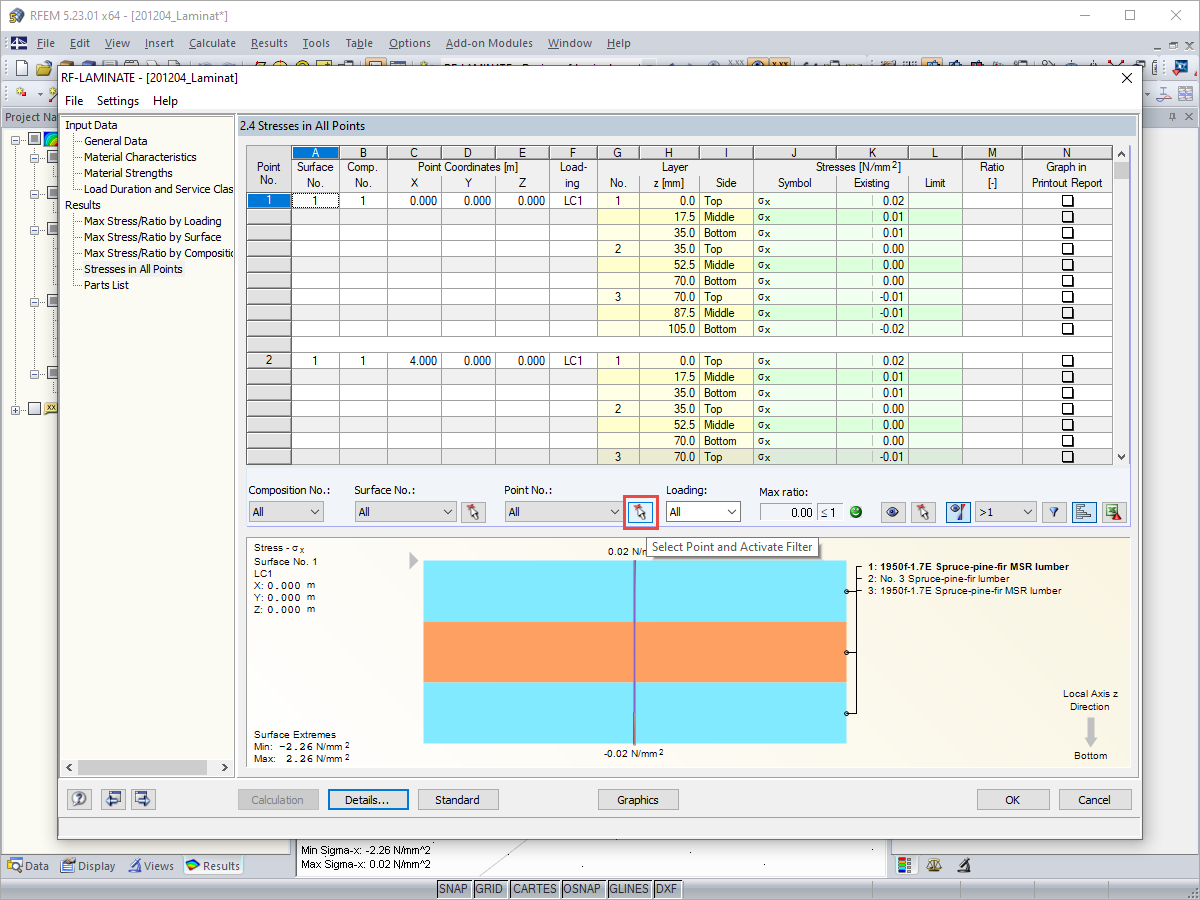Toggle eye view mode button

point(893,512)
